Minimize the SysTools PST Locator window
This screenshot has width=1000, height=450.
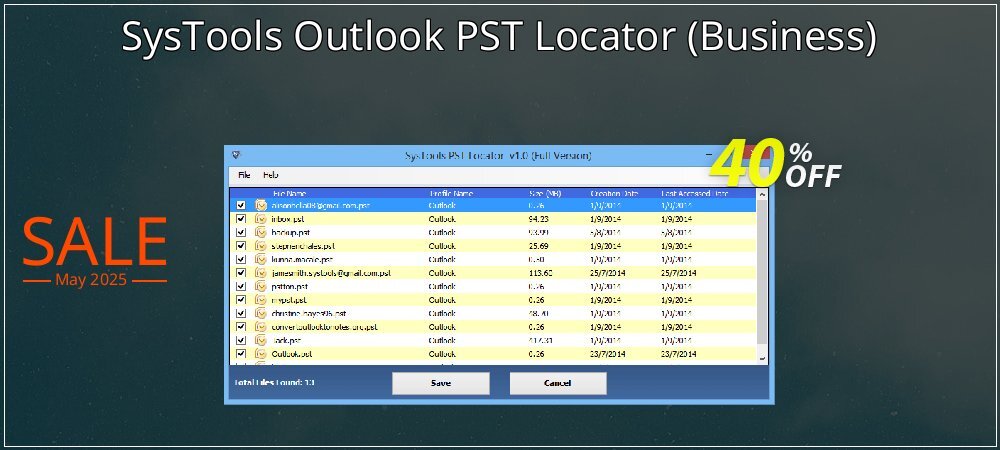[709, 155]
